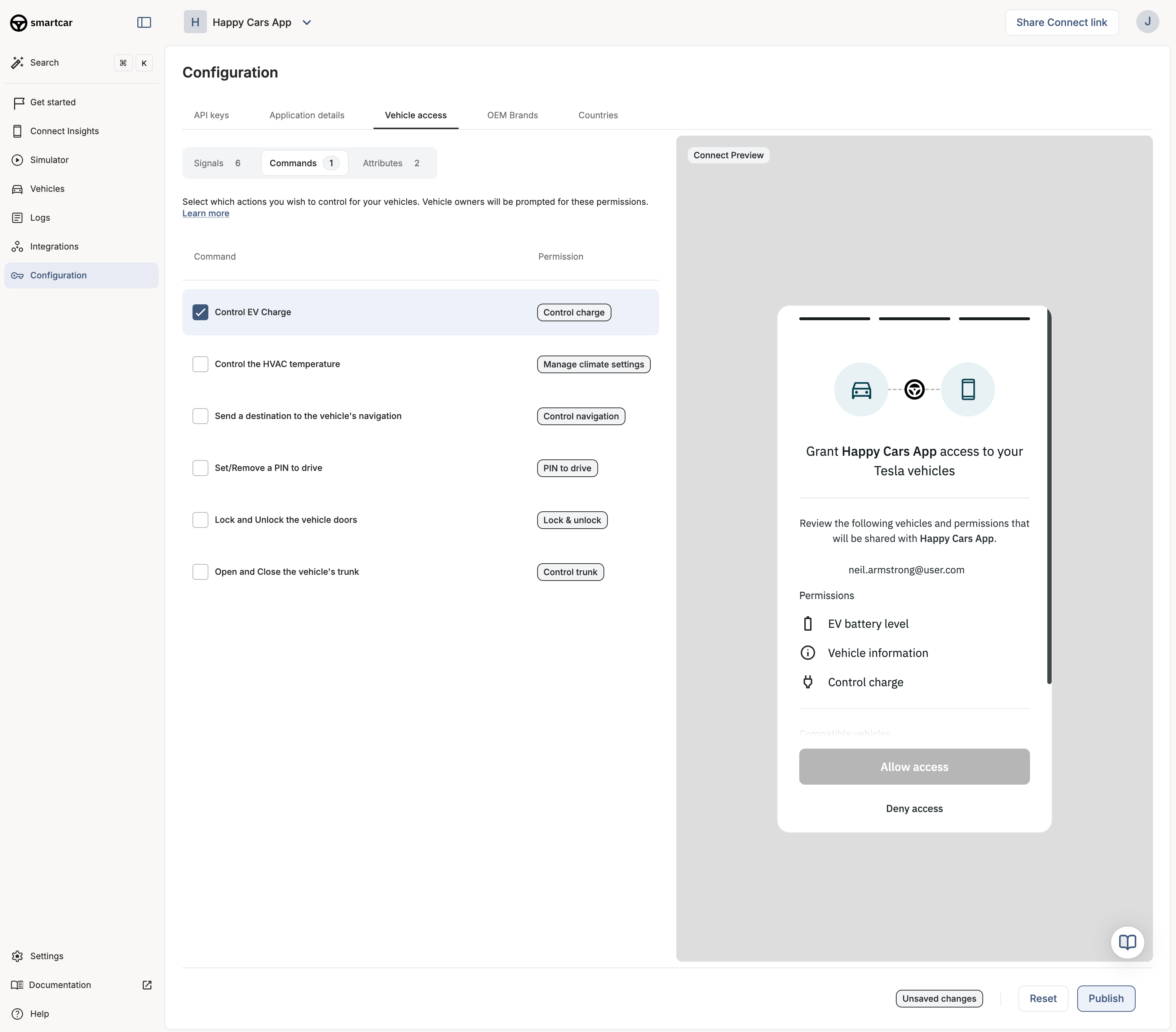This screenshot has width=1176, height=1032.
Task: Click the steering wheel icon in preview
Action: (914, 390)
